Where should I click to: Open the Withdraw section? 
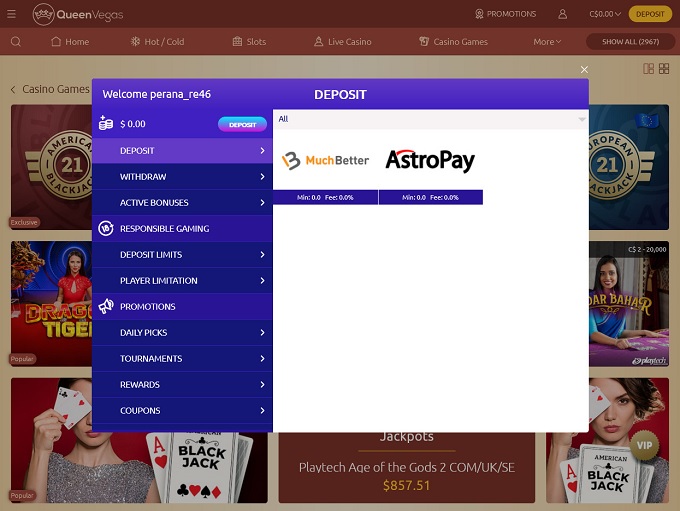[182, 177]
